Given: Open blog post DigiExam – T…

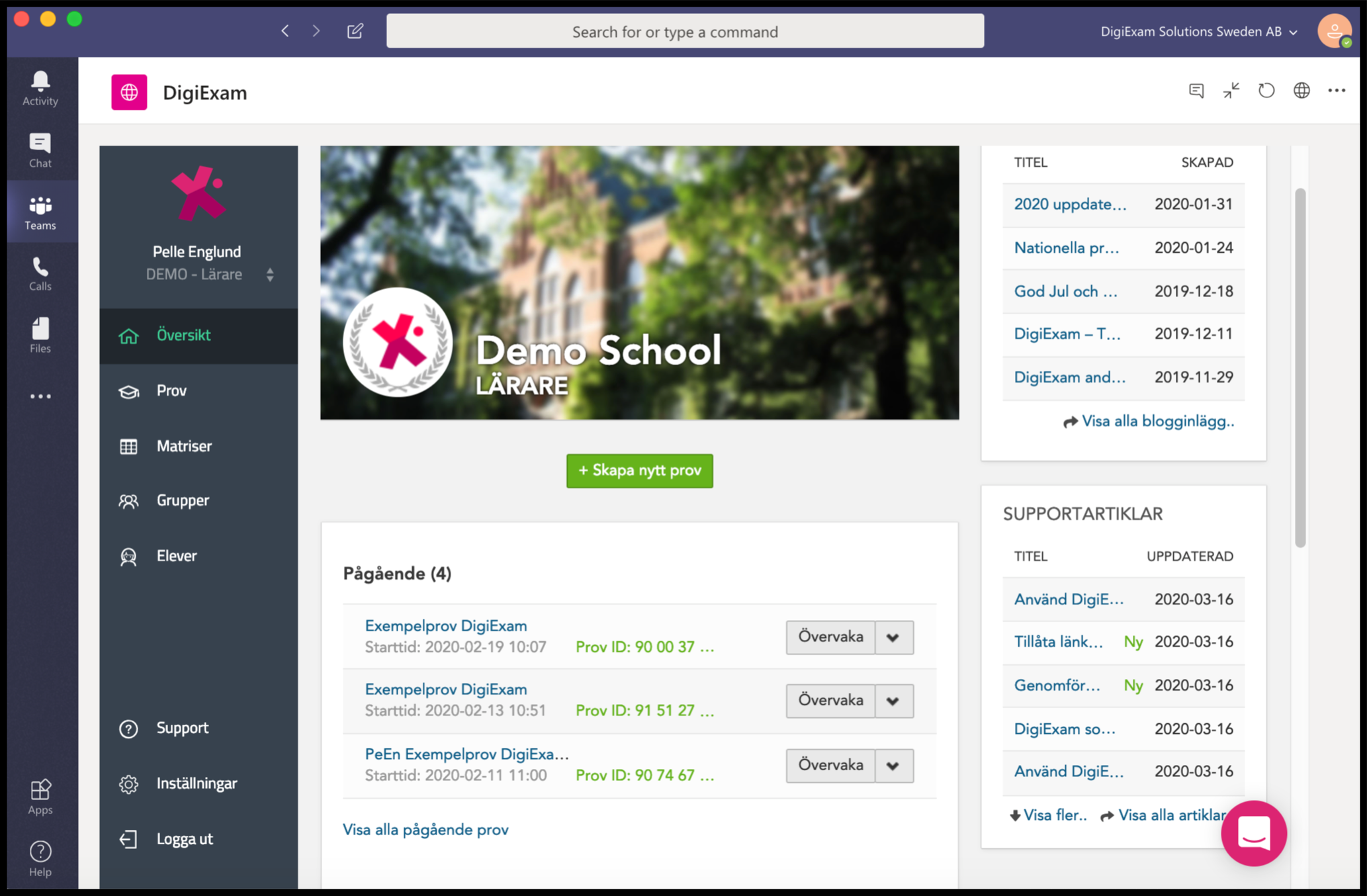Looking at the screenshot, I should coord(1067,334).
